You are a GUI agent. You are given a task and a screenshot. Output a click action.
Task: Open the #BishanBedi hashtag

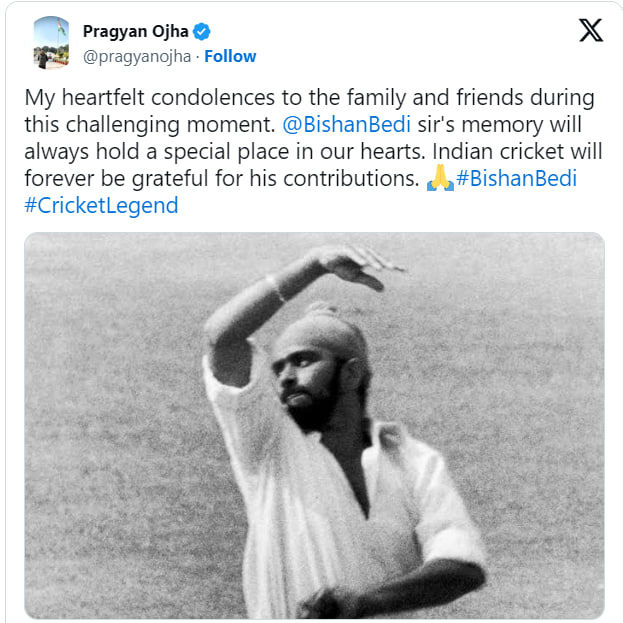pyautogui.click(x=517, y=178)
